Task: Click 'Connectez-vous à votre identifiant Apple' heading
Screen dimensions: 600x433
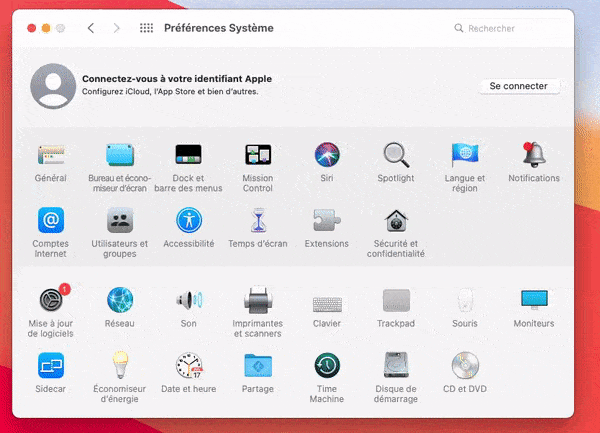Action: tap(177, 79)
